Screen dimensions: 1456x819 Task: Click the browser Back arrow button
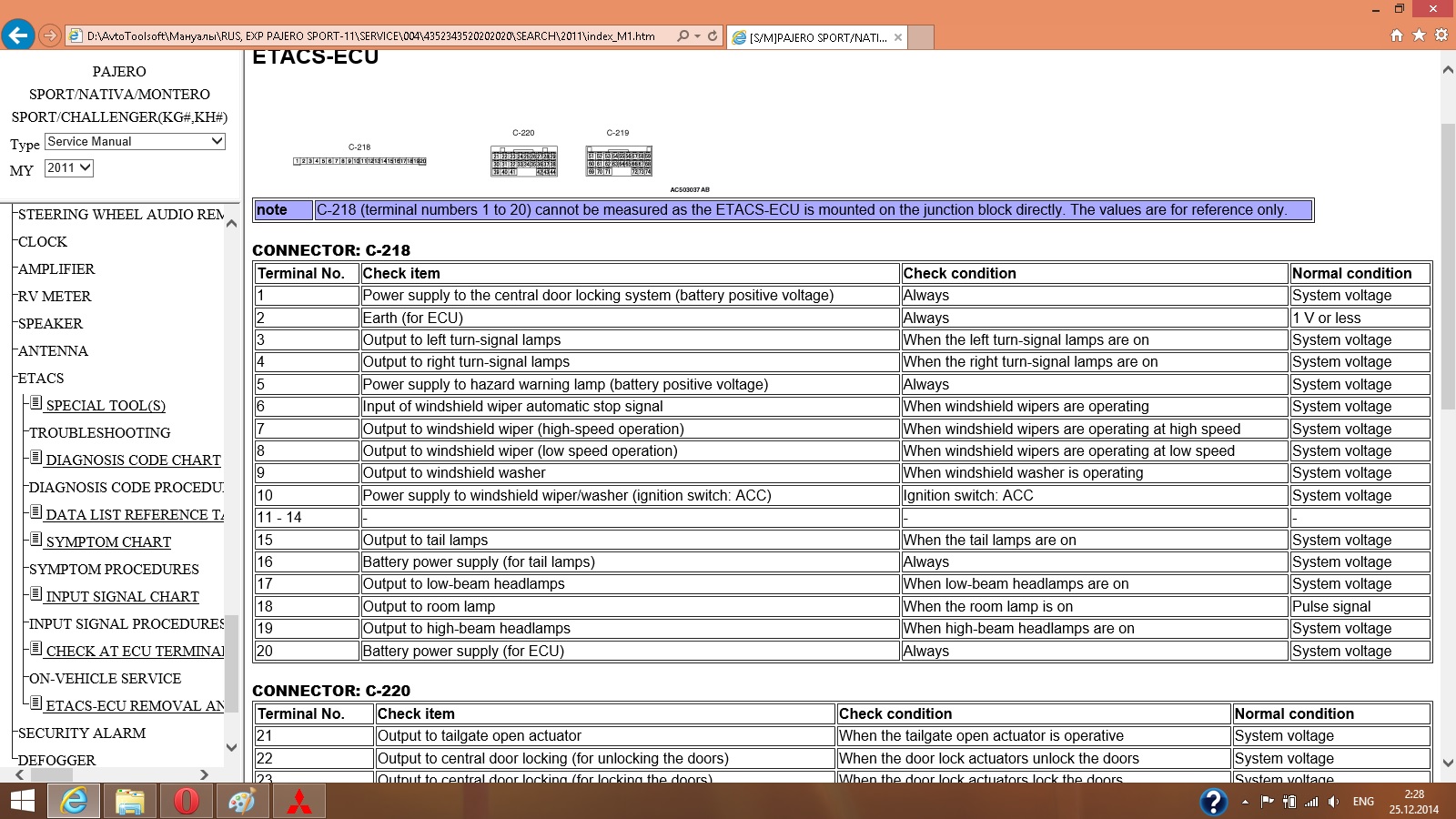click(18, 35)
